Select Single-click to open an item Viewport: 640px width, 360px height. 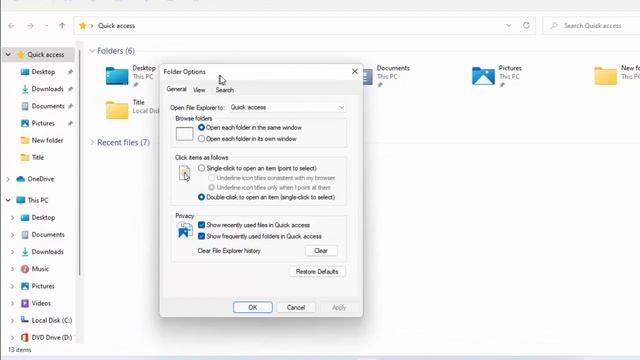[x=257, y=168]
